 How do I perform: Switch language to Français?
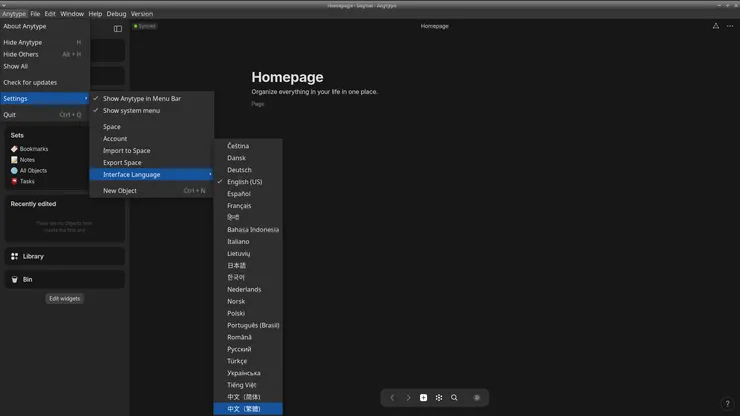pyautogui.click(x=248, y=206)
